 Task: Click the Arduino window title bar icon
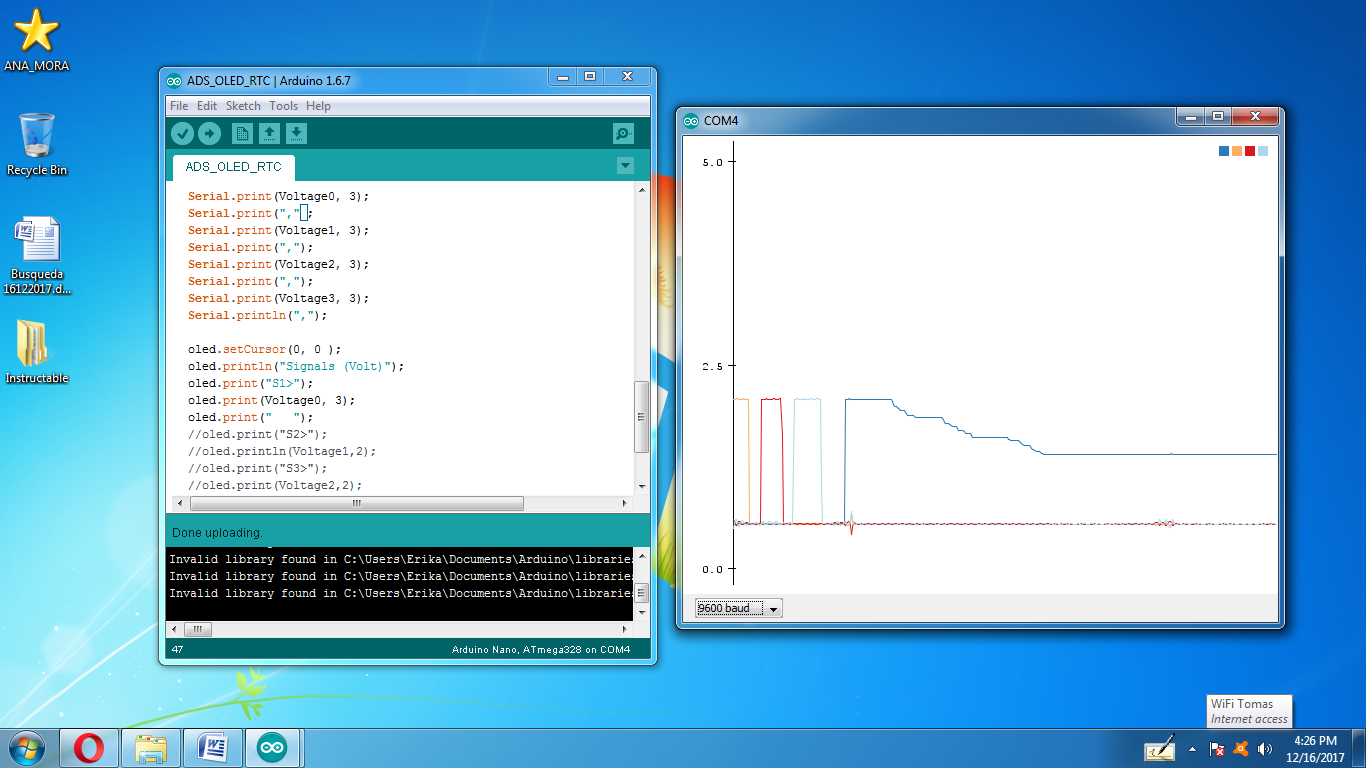(x=174, y=81)
